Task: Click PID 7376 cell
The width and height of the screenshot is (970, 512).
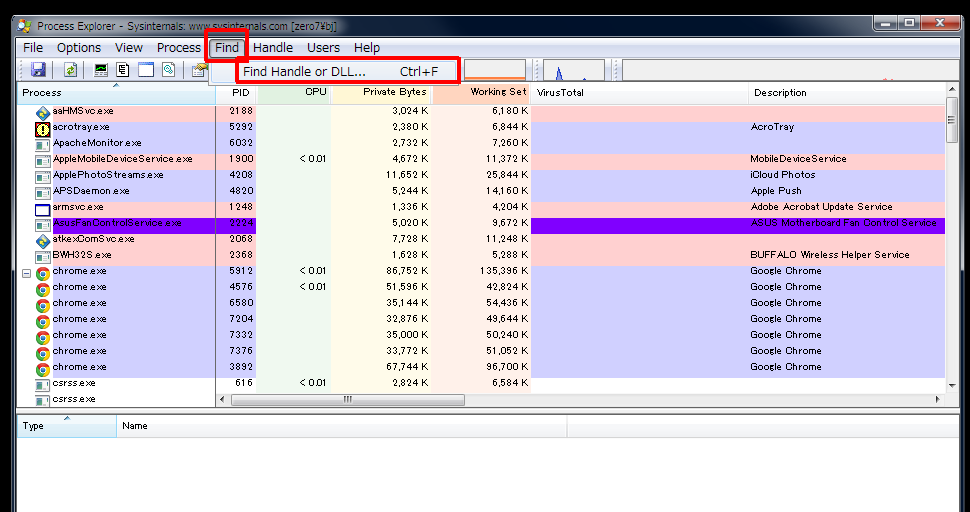Action: pyautogui.click(x=241, y=351)
